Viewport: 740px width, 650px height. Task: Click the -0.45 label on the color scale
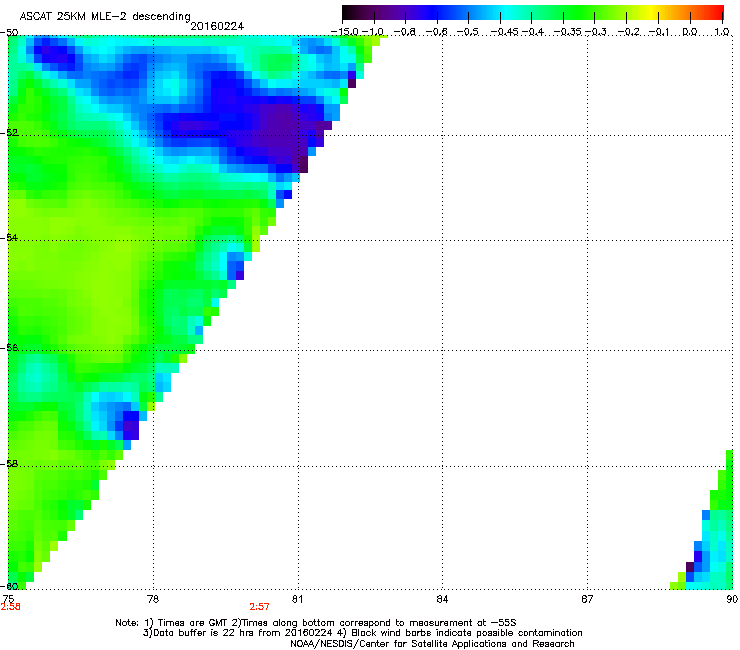pyautogui.click(x=504, y=32)
